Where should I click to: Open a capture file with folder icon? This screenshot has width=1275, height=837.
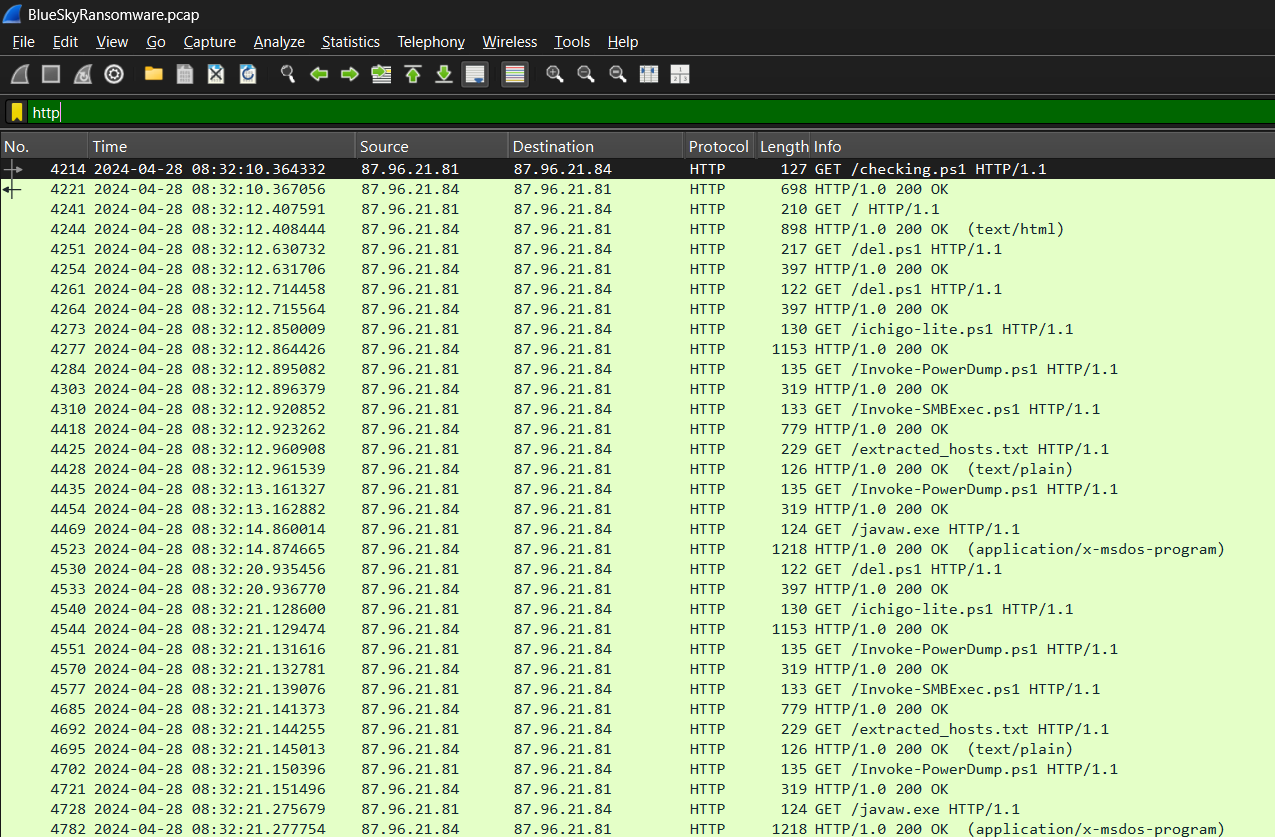[x=153, y=74]
